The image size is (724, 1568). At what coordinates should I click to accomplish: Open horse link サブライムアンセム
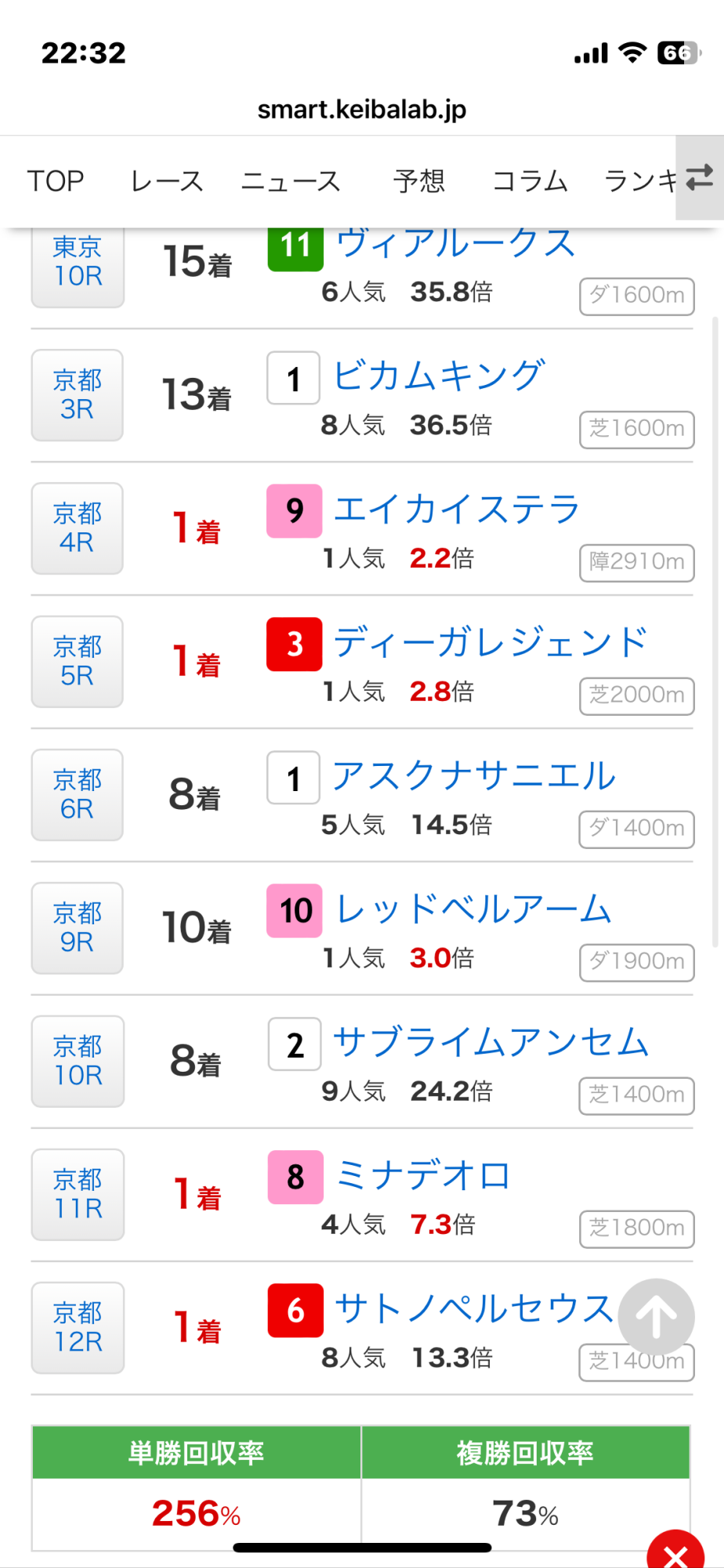pos(491,1043)
